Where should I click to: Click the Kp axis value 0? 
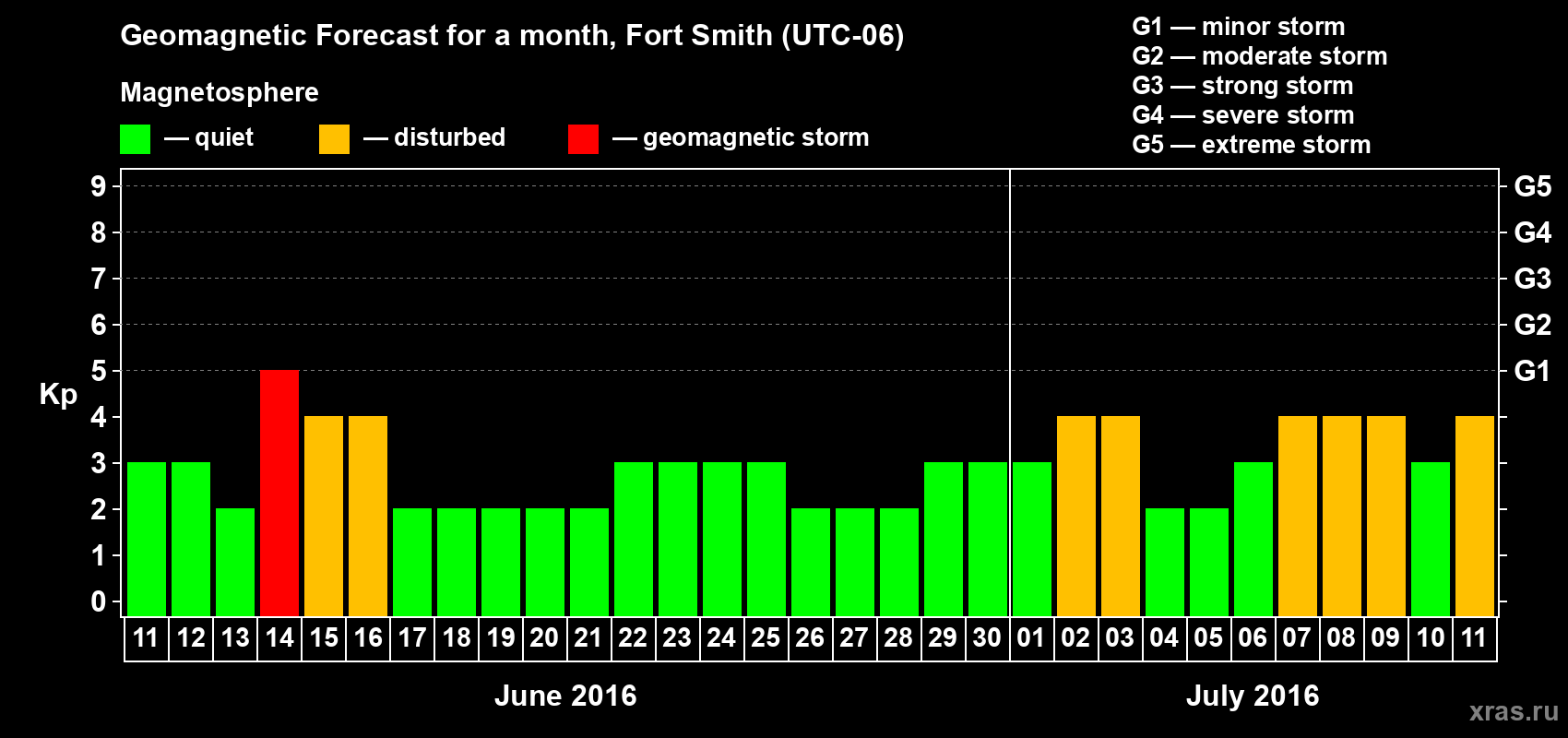(99, 601)
